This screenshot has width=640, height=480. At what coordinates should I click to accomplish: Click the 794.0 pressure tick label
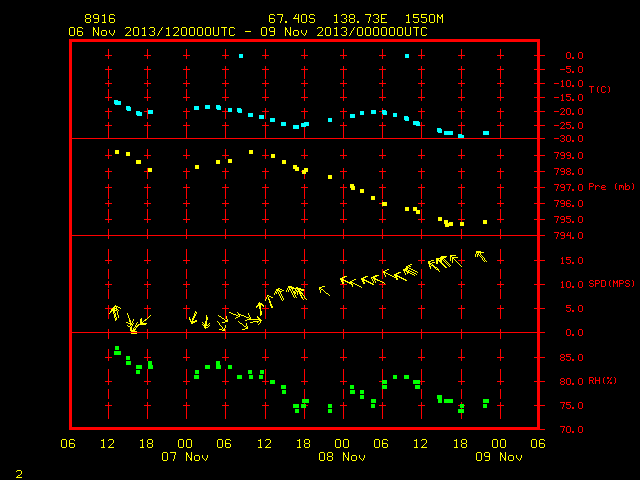(x=569, y=236)
